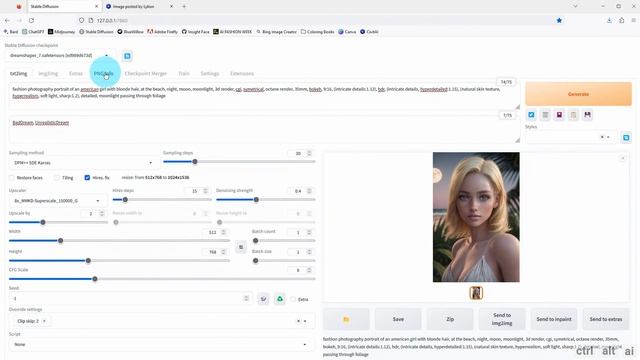Enable the Restore faces checkbox
640x360 pixels.
(12, 178)
